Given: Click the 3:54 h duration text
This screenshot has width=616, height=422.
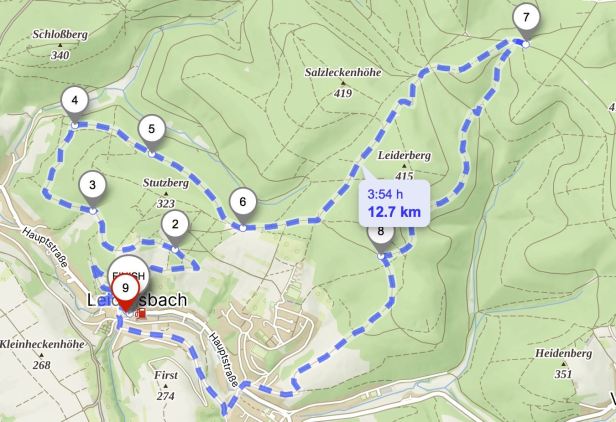Looking at the screenshot, I should point(385,194).
